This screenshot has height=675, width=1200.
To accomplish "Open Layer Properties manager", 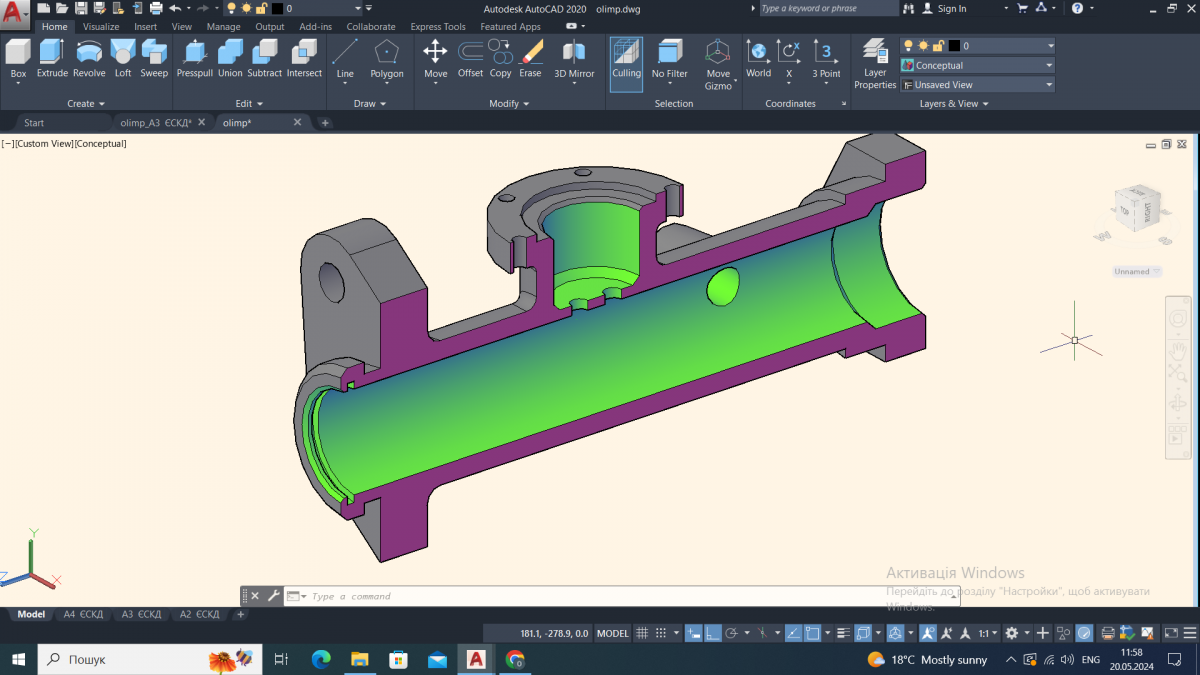I will (x=875, y=64).
